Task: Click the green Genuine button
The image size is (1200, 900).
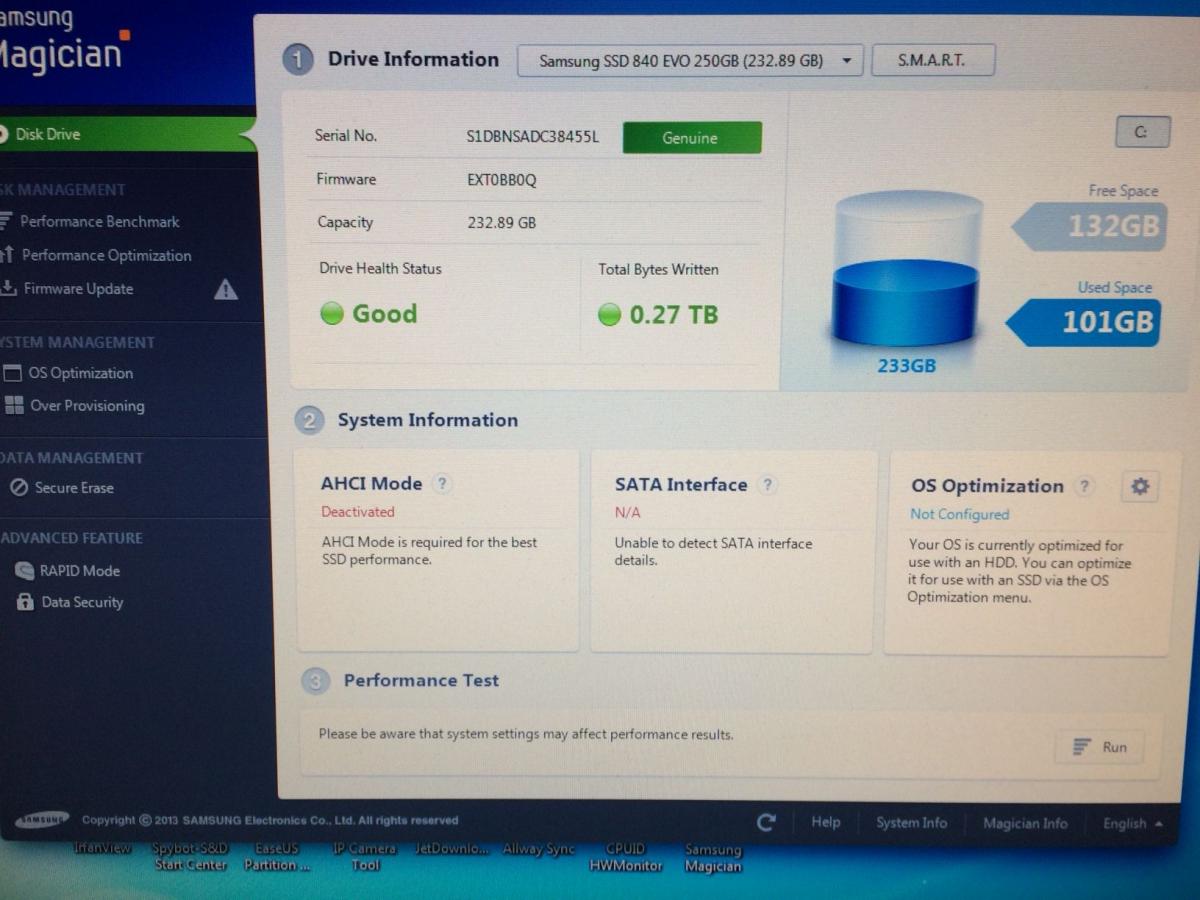Action: pos(691,138)
